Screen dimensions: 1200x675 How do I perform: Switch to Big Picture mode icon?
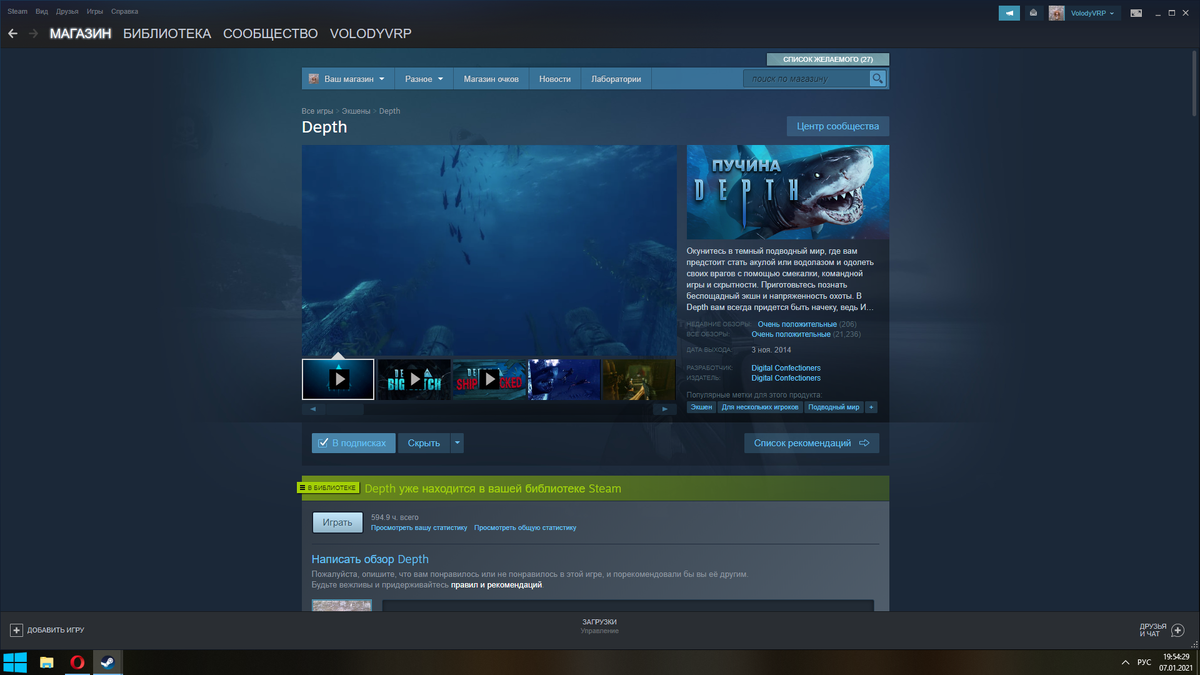[x=1137, y=13]
